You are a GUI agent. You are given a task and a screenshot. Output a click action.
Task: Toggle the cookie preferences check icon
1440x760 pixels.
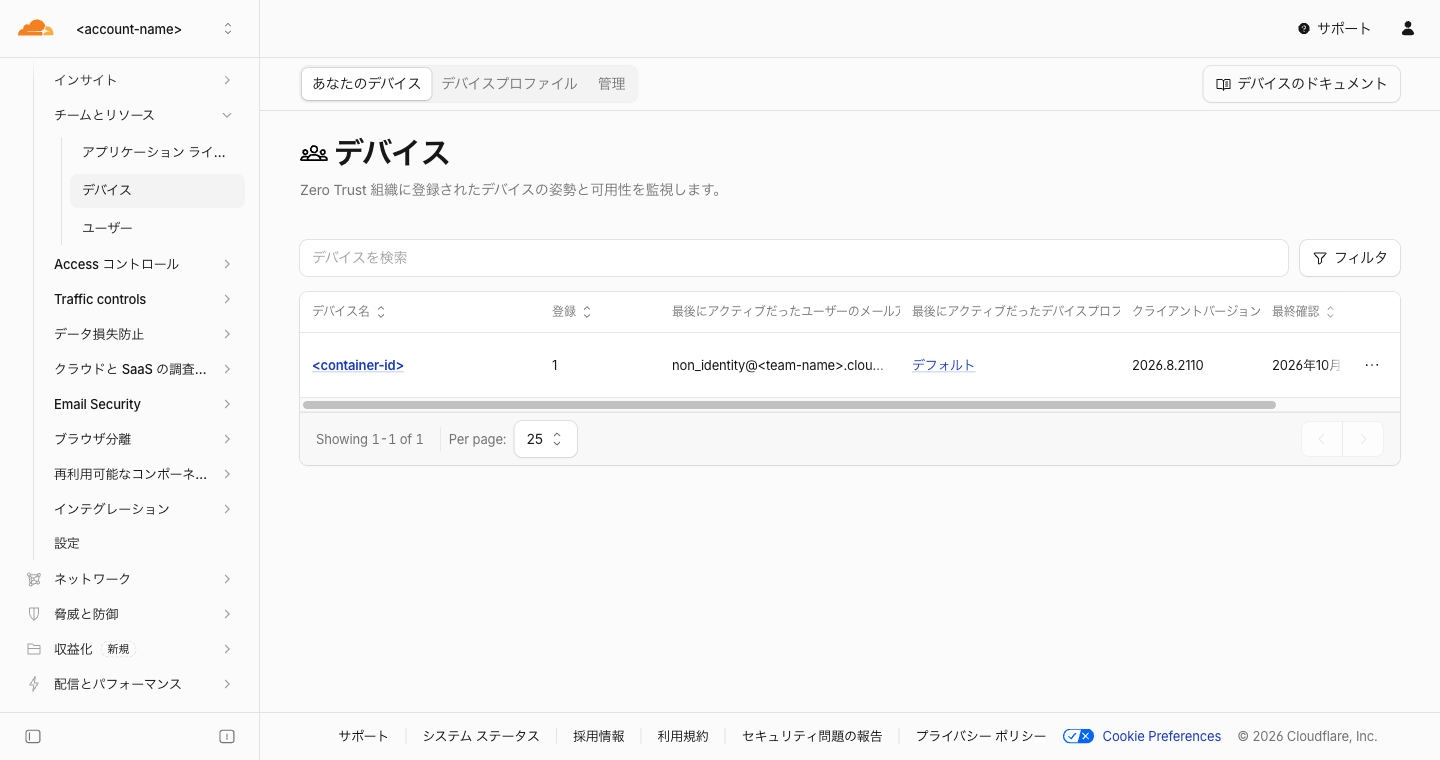[x=1078, y=736]
